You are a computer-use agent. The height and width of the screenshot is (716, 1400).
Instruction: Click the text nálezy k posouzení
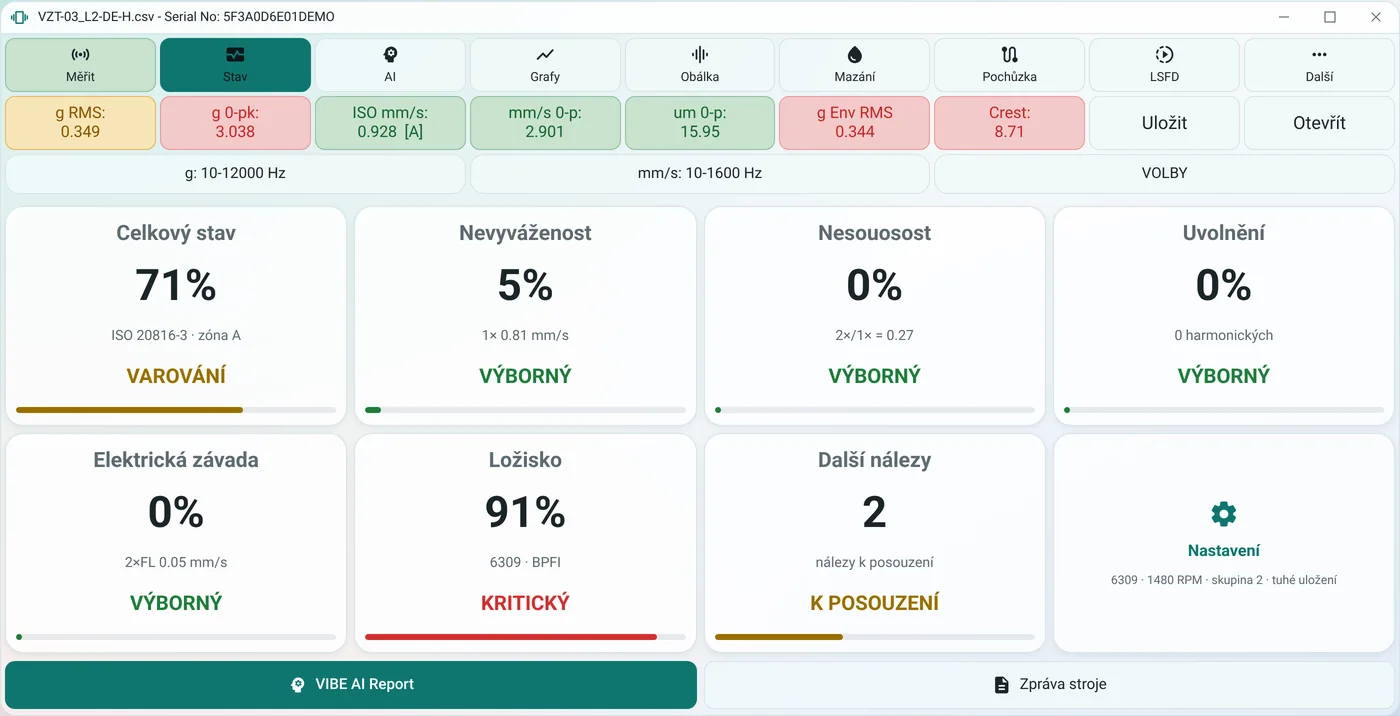point(874,562)
